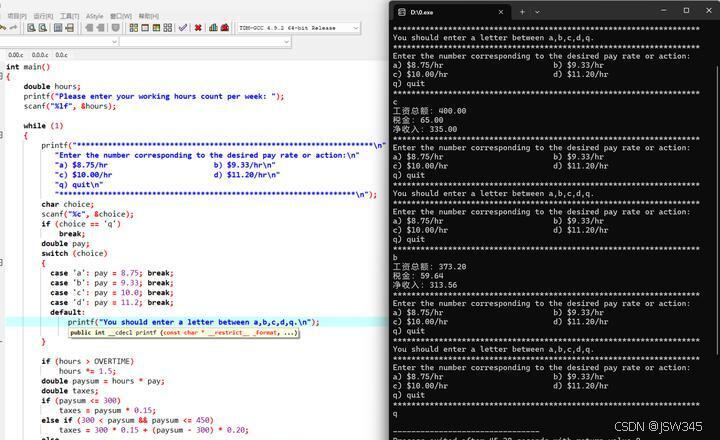Open the 工具[T] menu
The width and height of the screenshot is (720, 440).
coord(69,16)
